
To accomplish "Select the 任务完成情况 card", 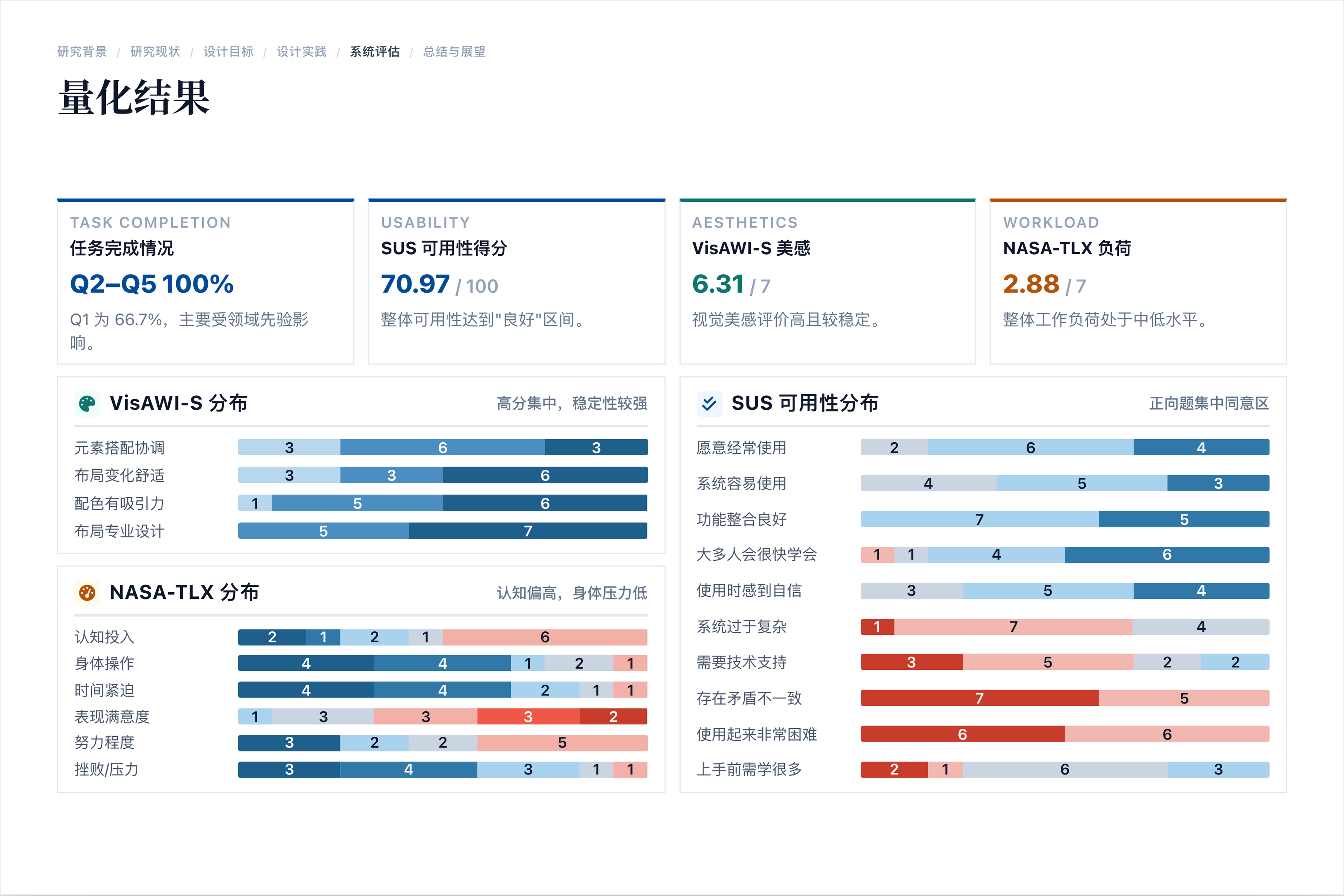I will (206, 281).
